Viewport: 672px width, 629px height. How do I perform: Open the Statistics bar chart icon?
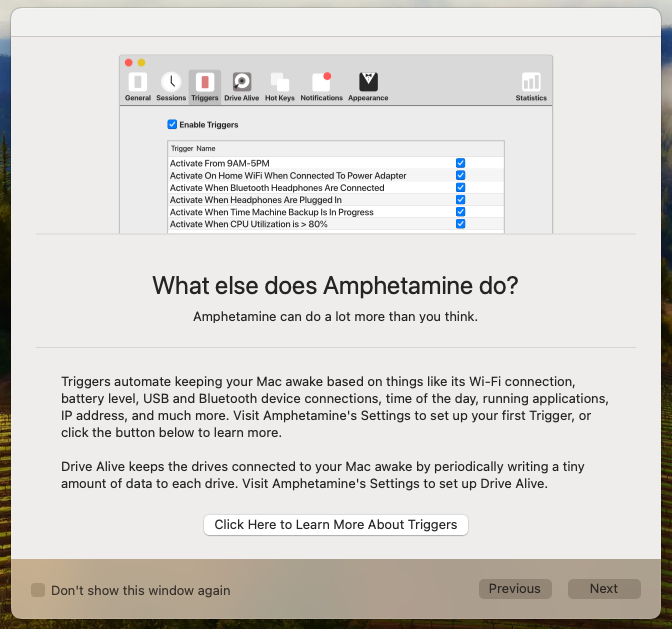531,82
